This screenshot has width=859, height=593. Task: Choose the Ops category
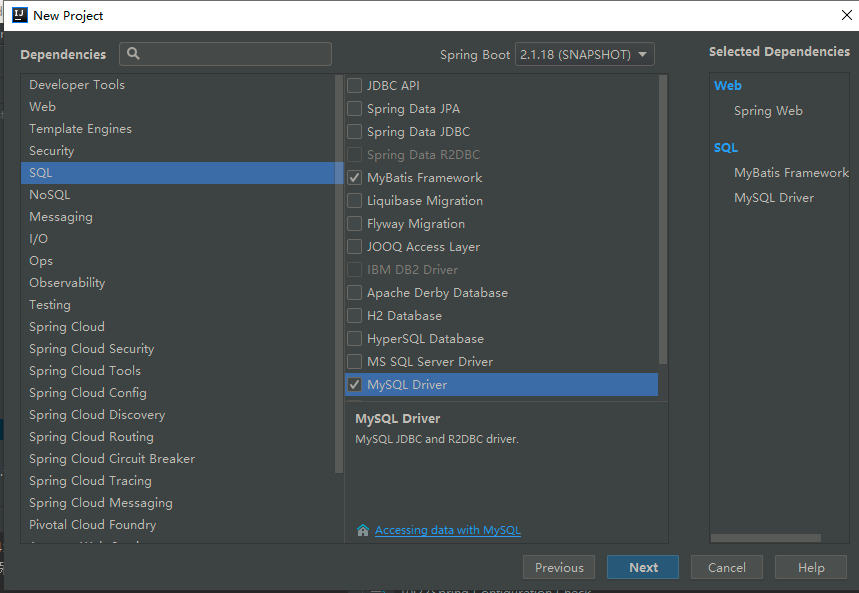click(x=178, y=261)
